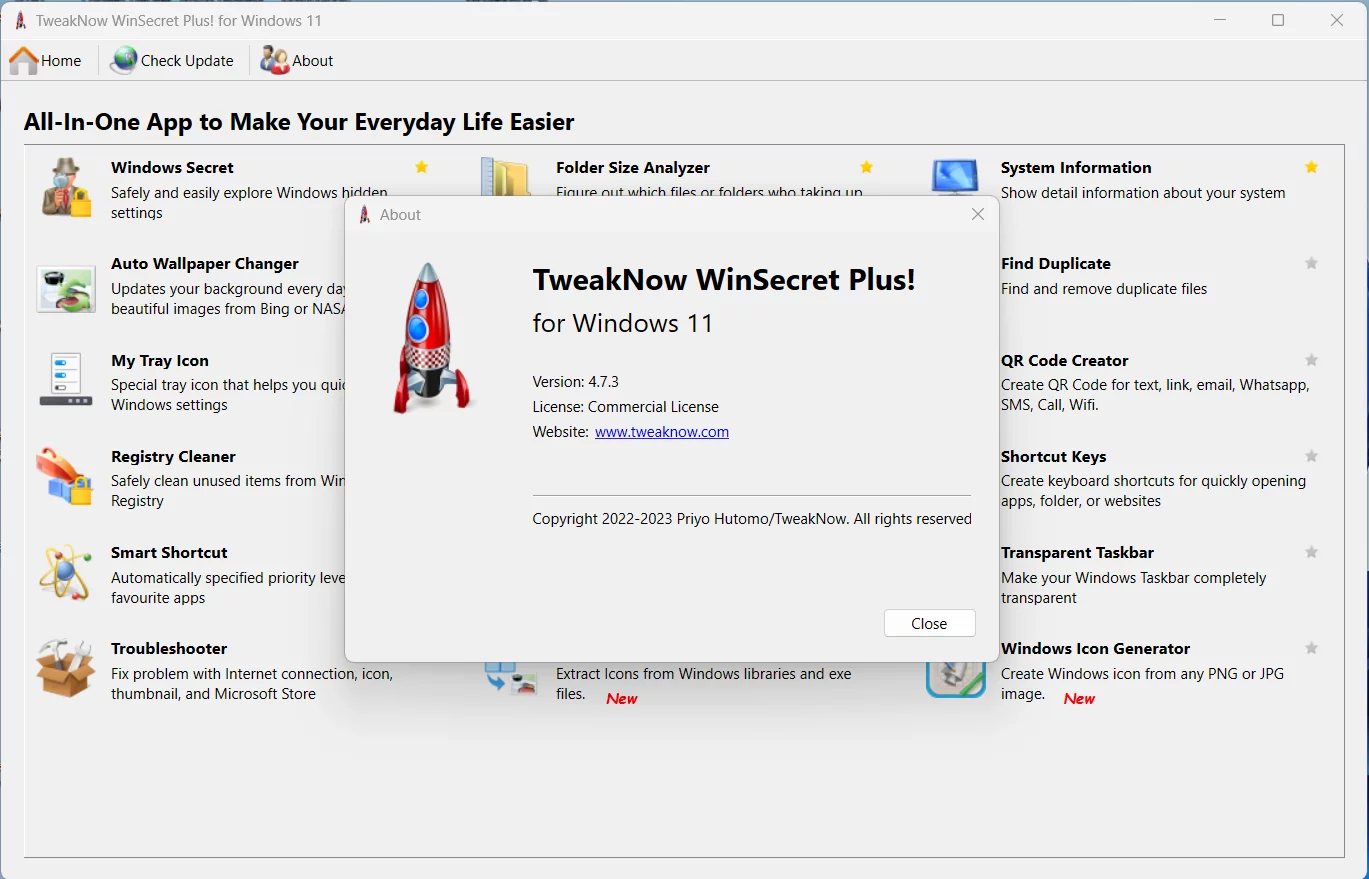This screenshot has height=879, width=1369.
Task: Click the Home house icon in toolbar
Action: point(24,61)
